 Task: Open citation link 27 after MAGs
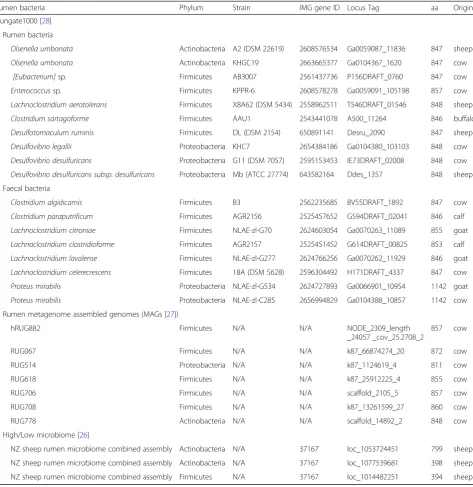[171, 314]
